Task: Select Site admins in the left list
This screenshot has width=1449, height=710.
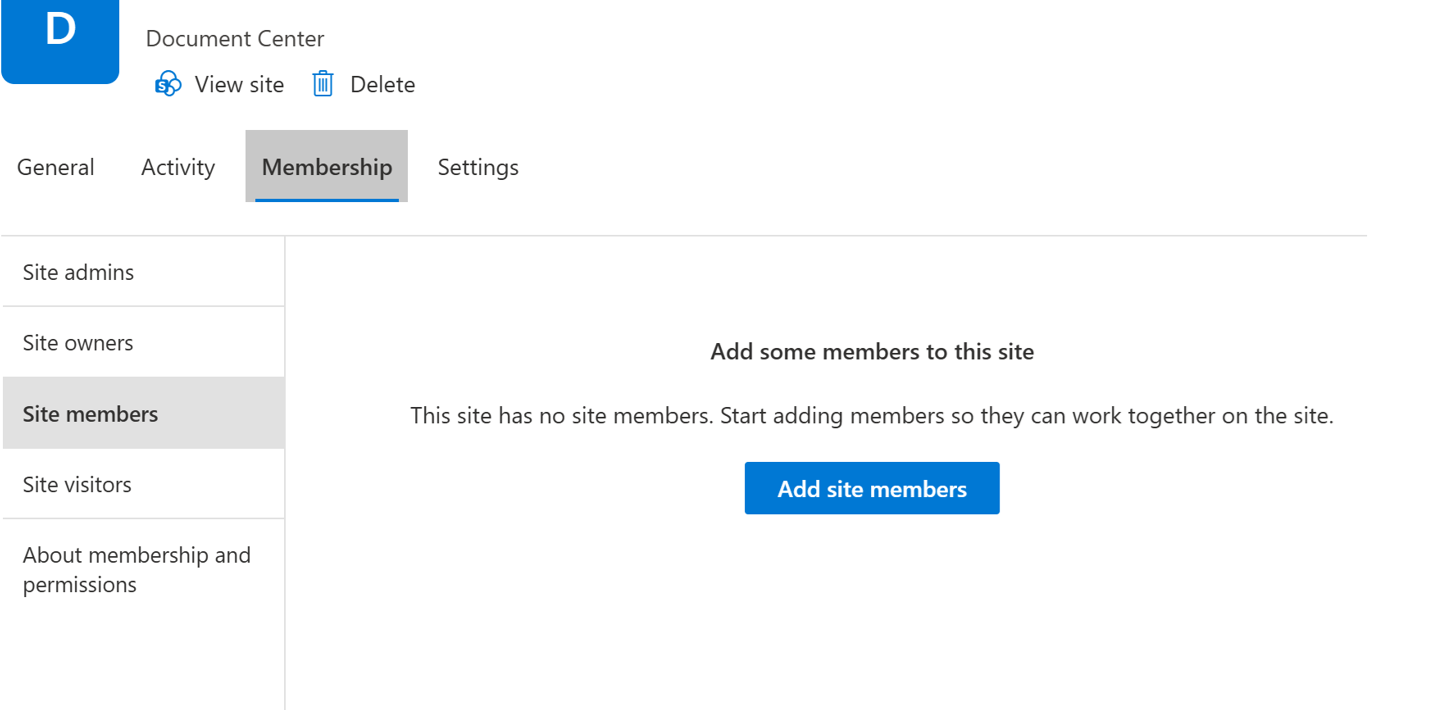Action: [x=78, y=272]
